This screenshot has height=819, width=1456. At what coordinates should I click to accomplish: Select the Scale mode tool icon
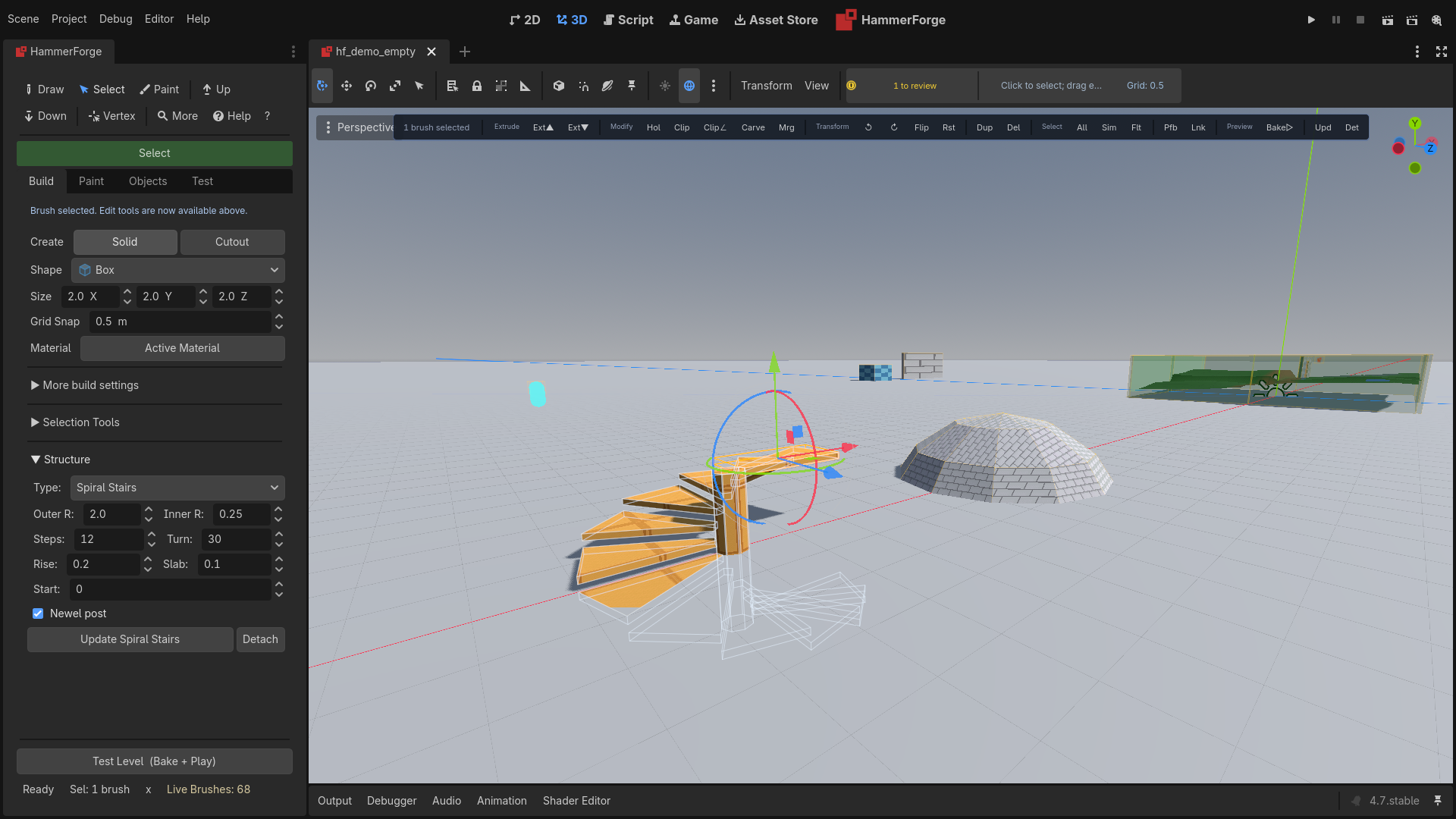(x=395, y=86)
